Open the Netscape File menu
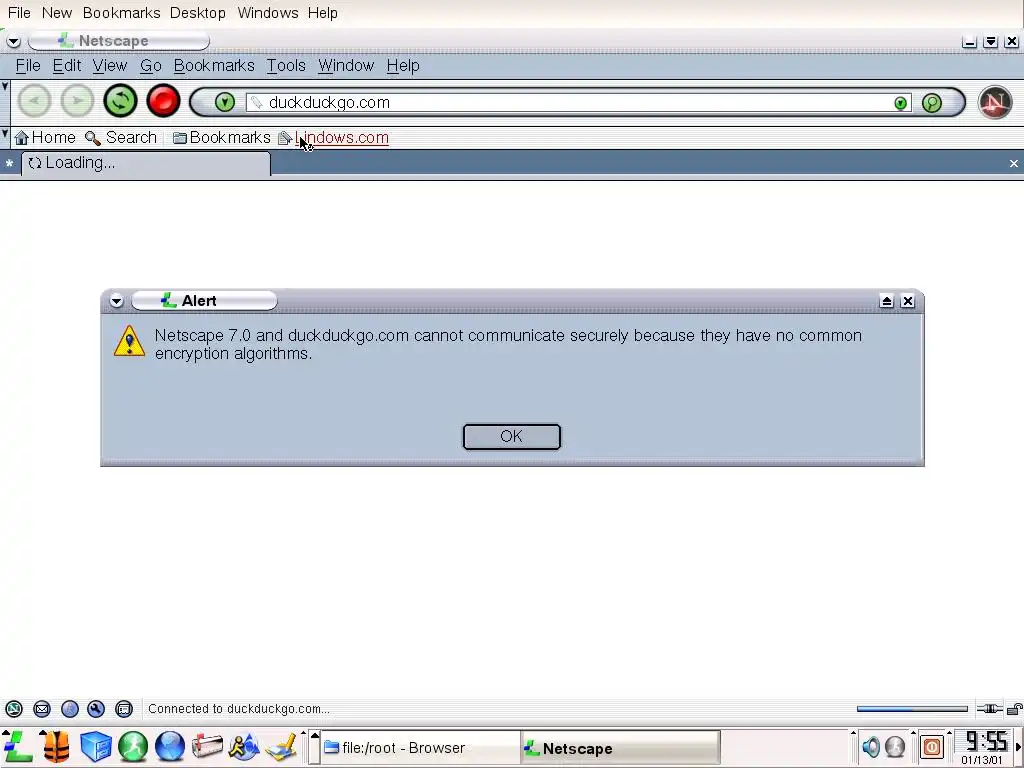 coord(28,66)
